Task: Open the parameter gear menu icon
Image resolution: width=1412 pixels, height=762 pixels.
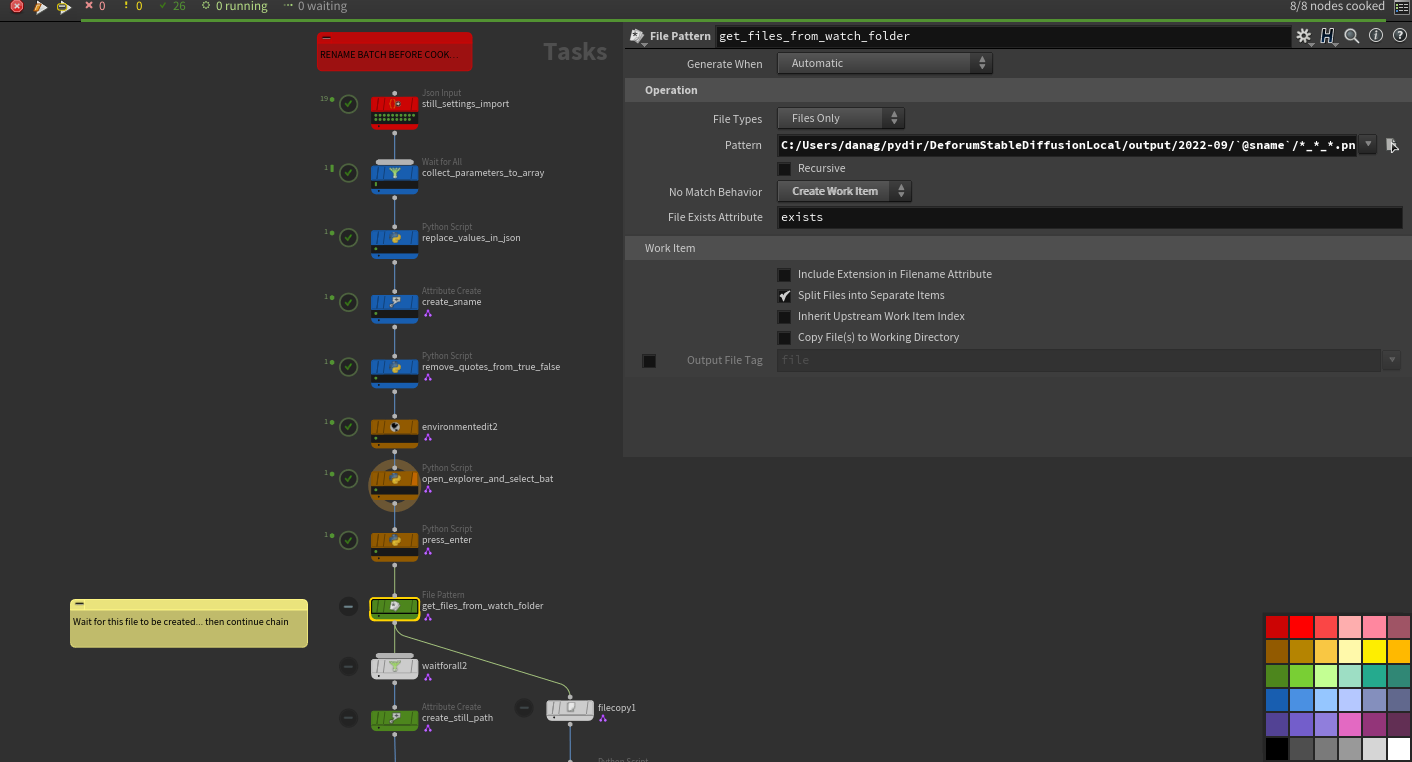Action: tap(1304, 36)
